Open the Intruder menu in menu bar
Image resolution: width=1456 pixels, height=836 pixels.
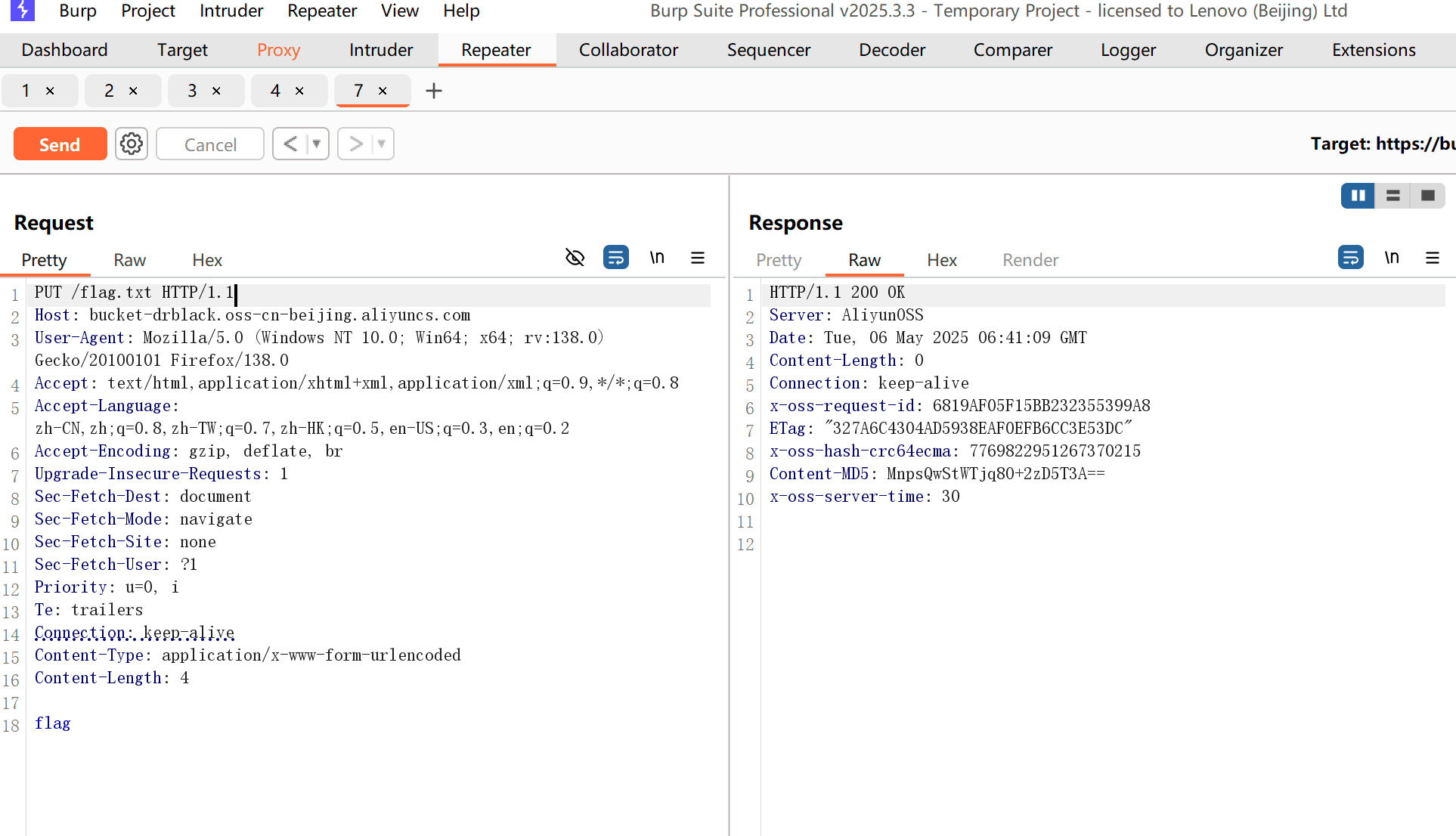(231, 11)
